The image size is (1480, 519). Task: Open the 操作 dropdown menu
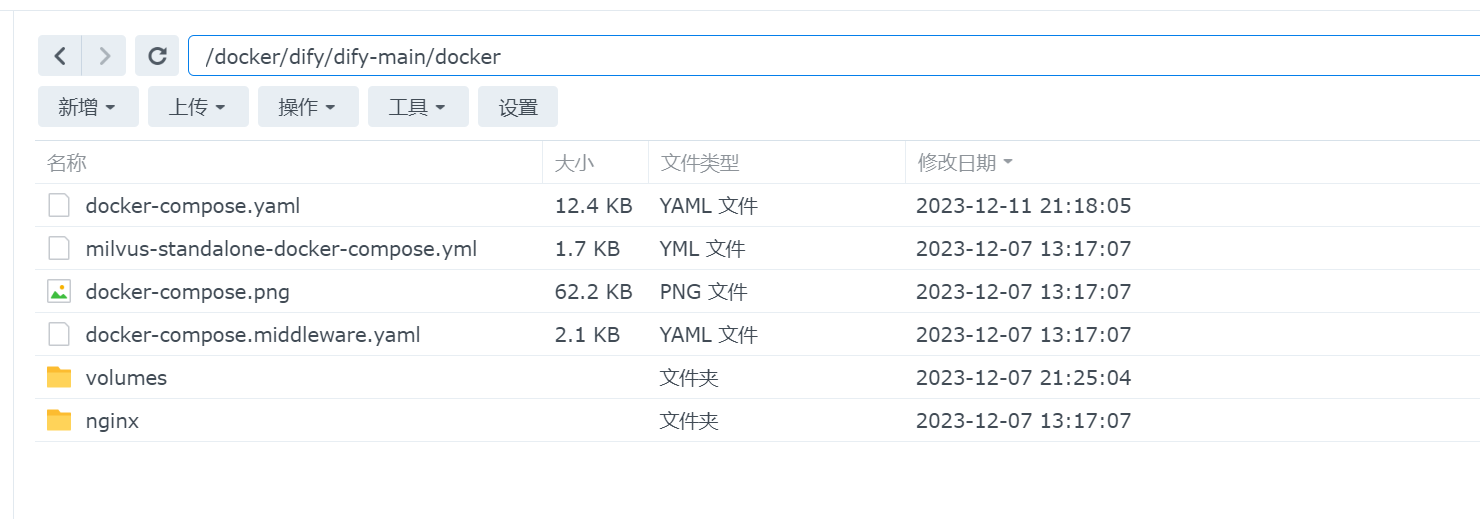(x=308, y=107)
